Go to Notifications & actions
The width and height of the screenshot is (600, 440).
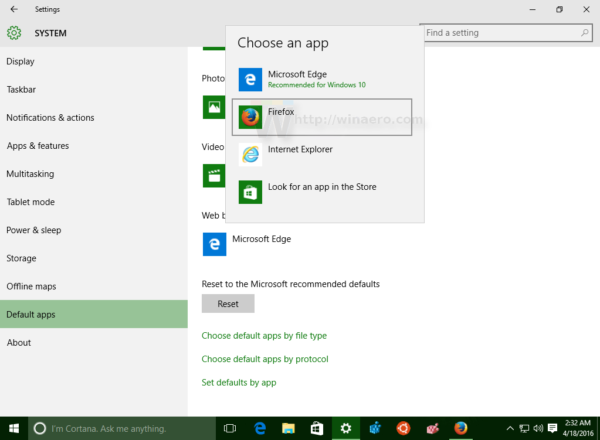pyautogui.click(x=94, y=117)
